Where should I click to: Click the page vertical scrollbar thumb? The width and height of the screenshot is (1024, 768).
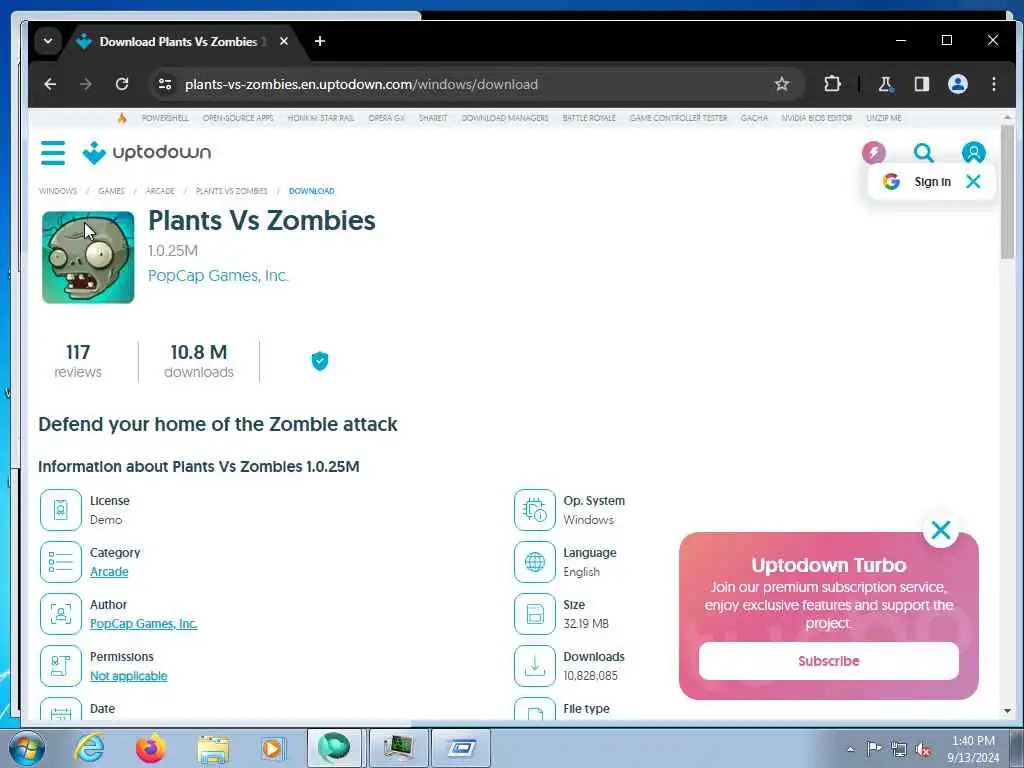coord(1007,193)
